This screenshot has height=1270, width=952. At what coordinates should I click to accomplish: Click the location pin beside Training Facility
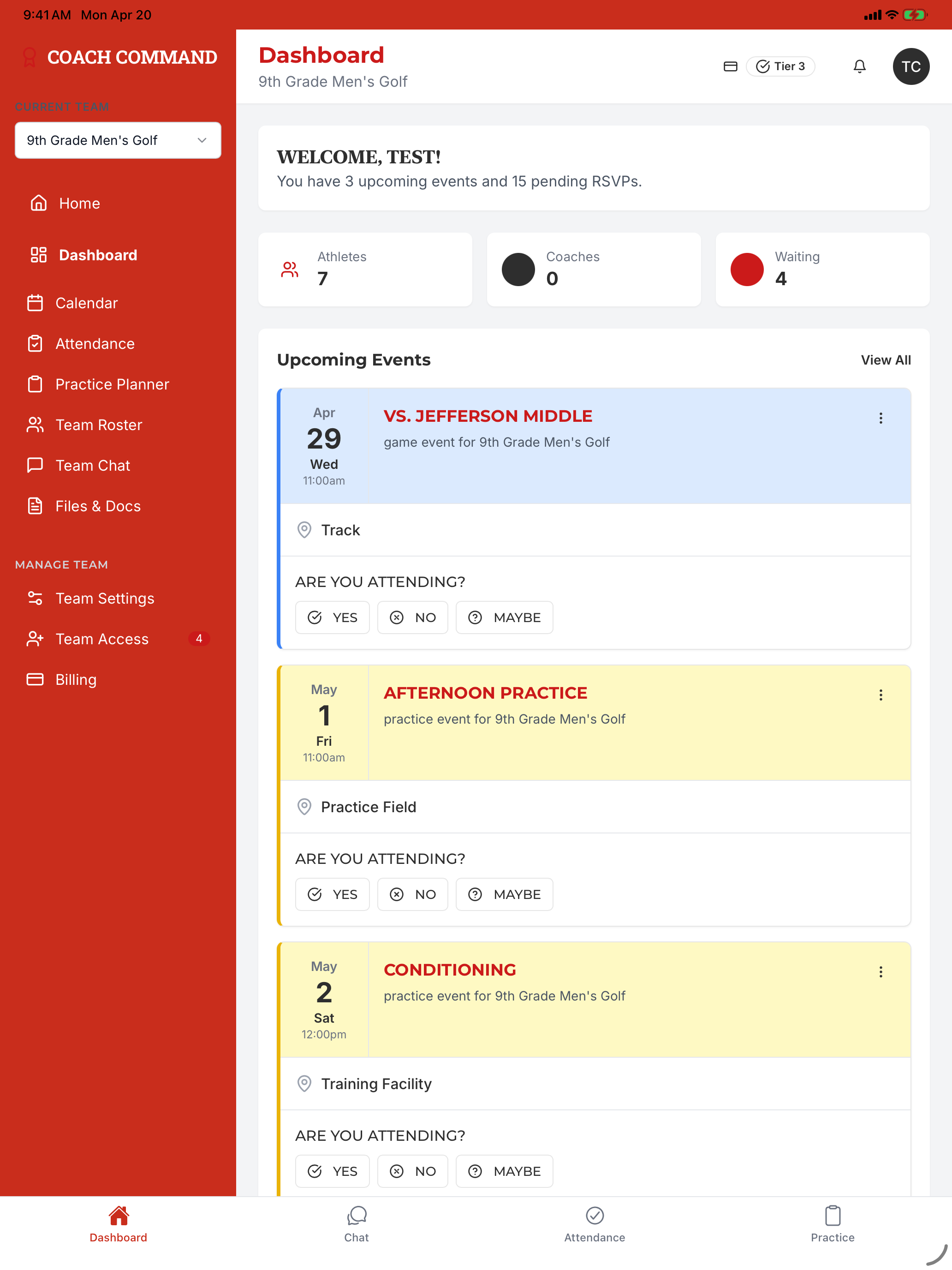(x=304, y=1084)
